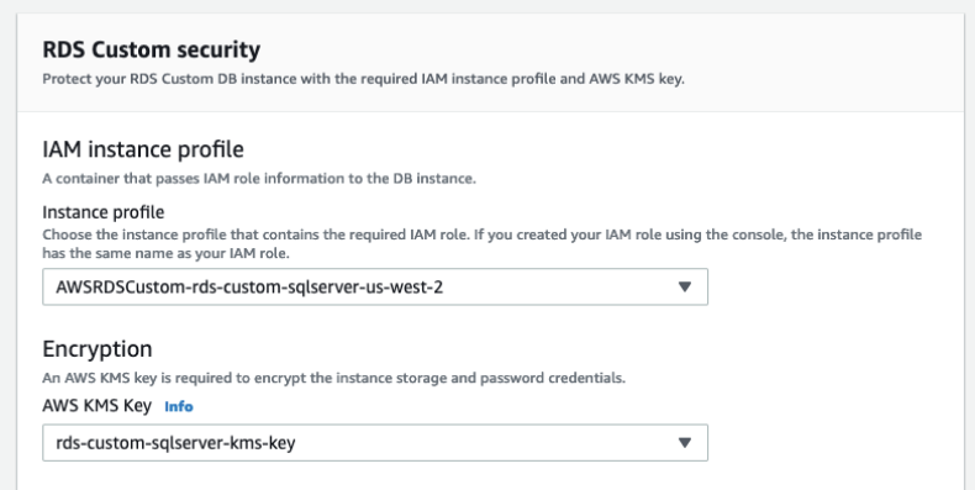Open the Instance profile dropdown arrow

[685, 286]
